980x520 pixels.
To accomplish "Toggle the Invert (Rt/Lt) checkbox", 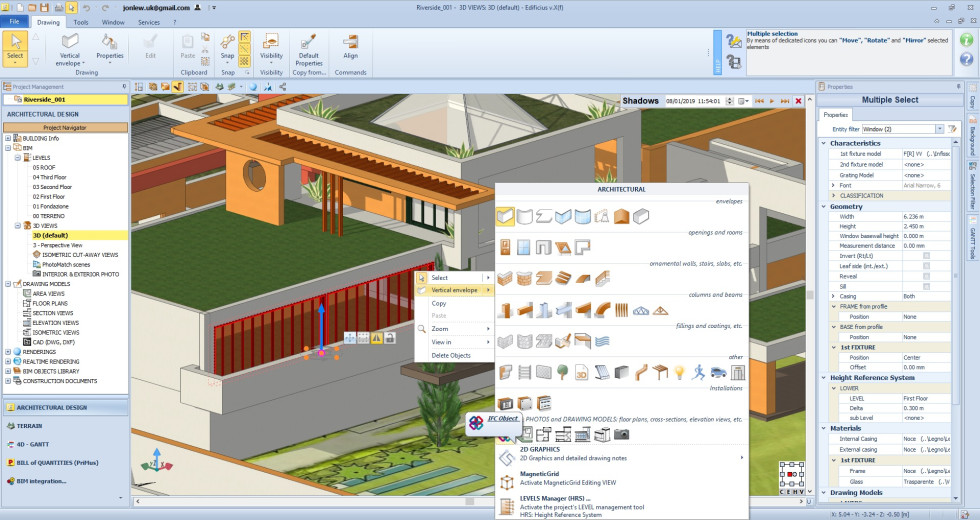I will 926,256.
